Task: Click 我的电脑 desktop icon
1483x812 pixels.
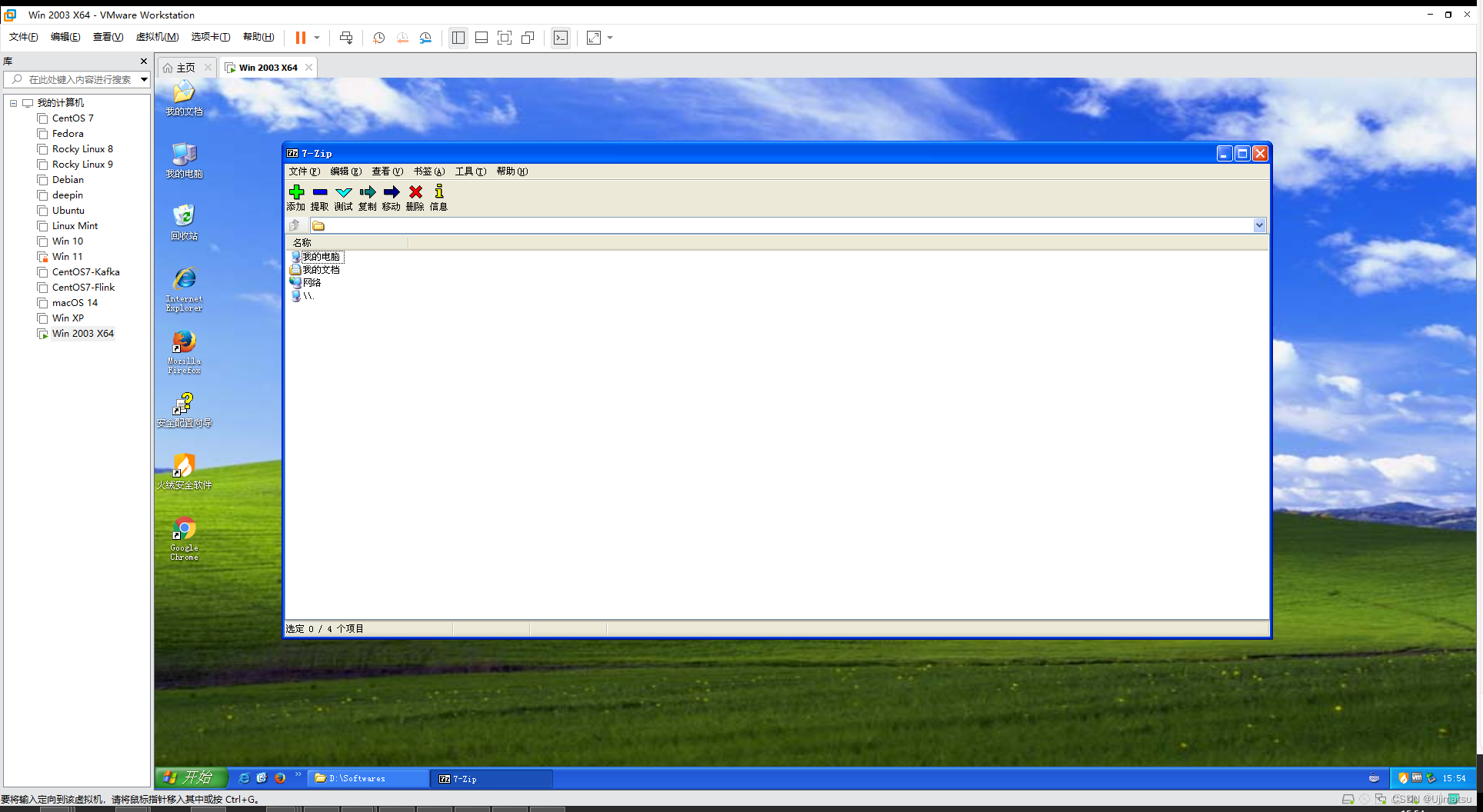Action: (184, 161)
